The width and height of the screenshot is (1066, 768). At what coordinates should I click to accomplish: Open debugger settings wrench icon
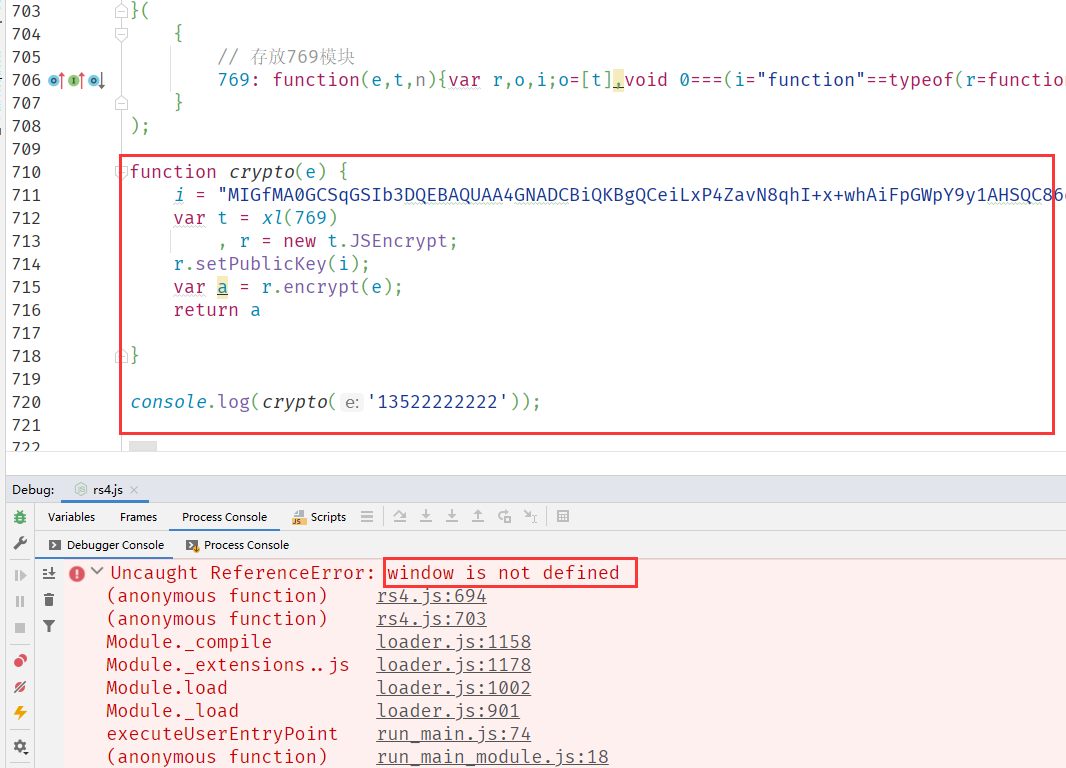(20, 543)
